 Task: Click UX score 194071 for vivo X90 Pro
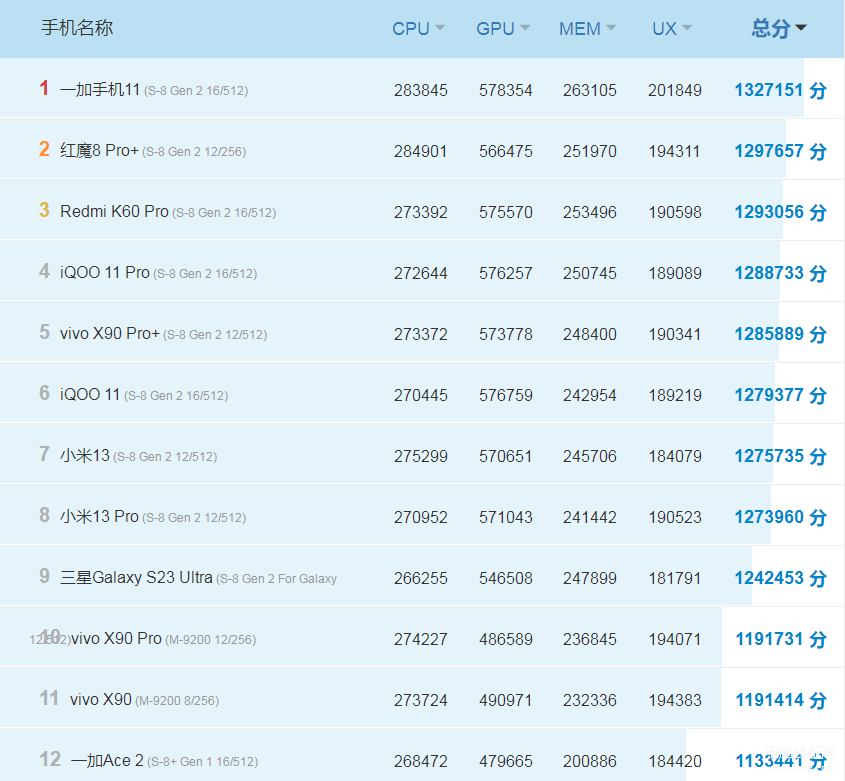pyautogui.click(x=675, y=639)
